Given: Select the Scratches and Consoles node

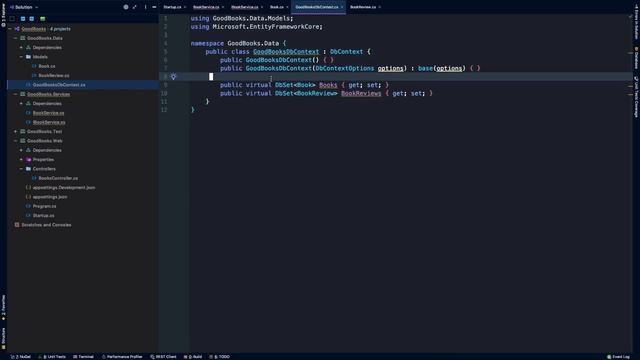Looking at the screenshot, I should (46, 225).
